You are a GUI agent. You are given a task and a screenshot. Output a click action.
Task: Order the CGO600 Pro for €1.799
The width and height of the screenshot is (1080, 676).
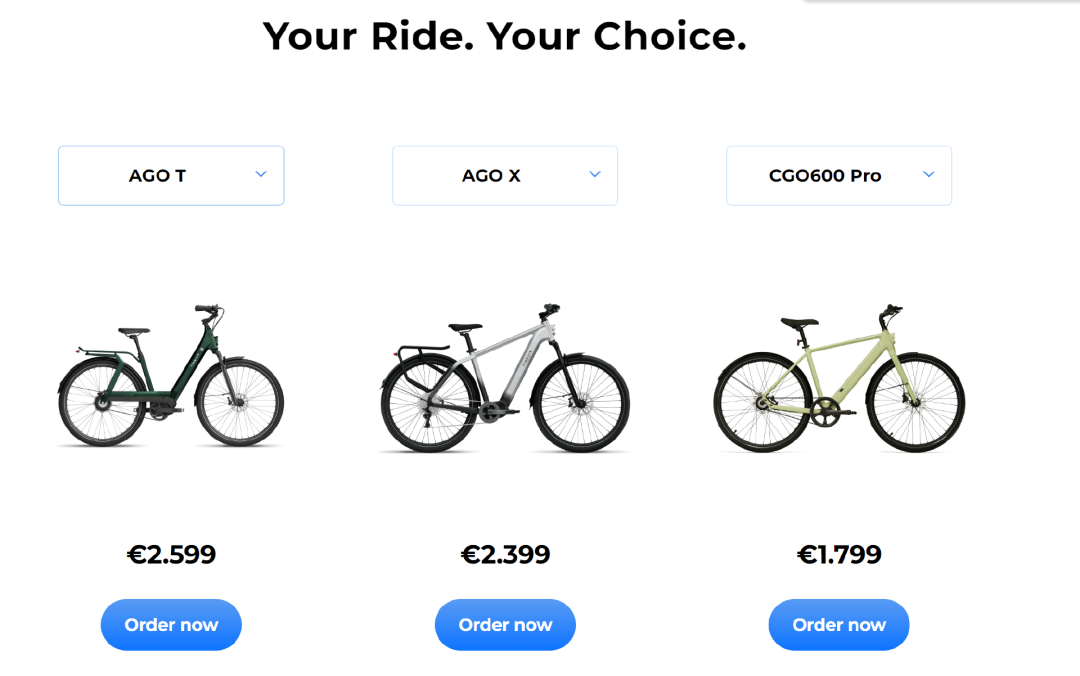839,625
